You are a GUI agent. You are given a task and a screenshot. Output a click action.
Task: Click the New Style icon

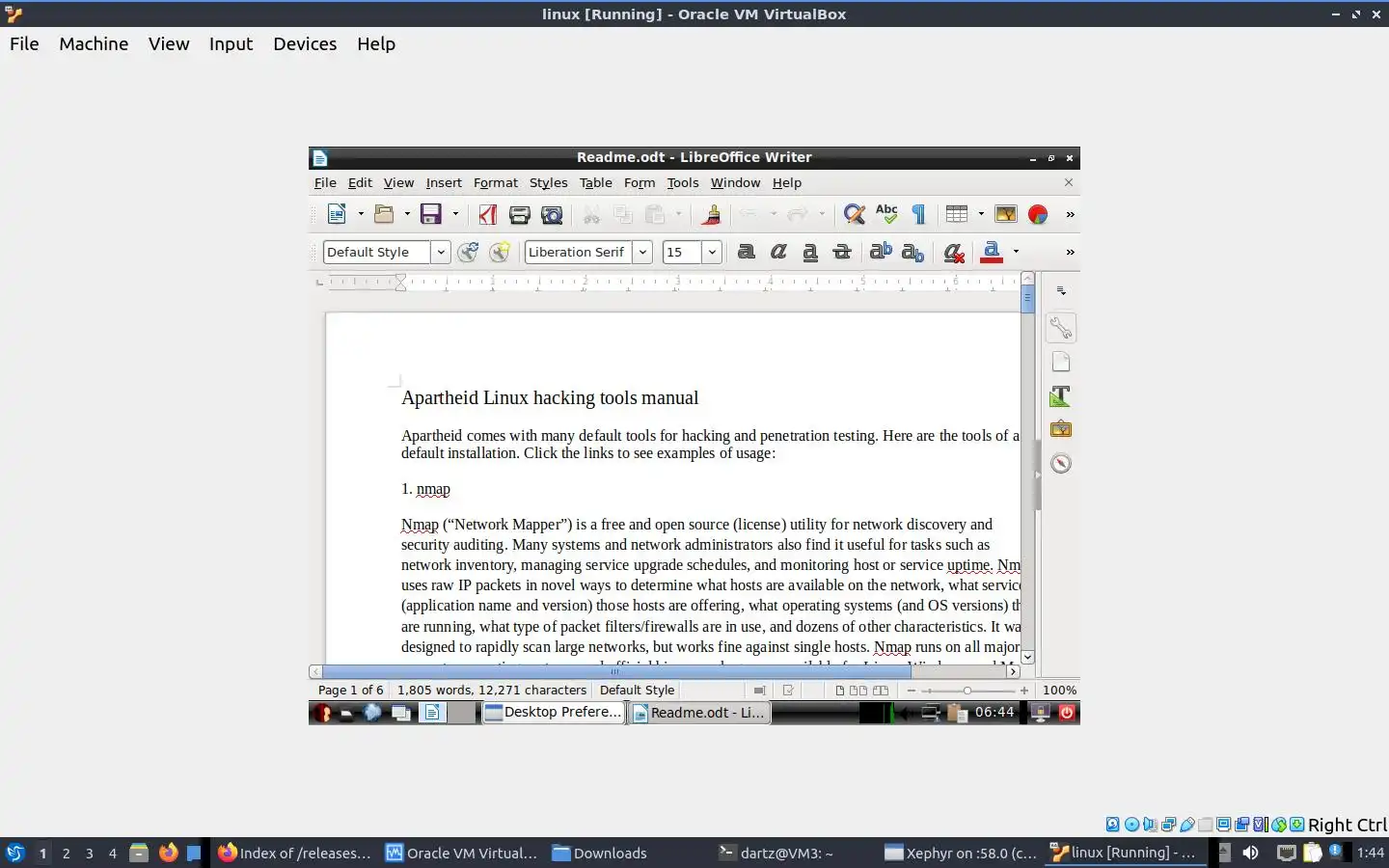coord(500,252)
